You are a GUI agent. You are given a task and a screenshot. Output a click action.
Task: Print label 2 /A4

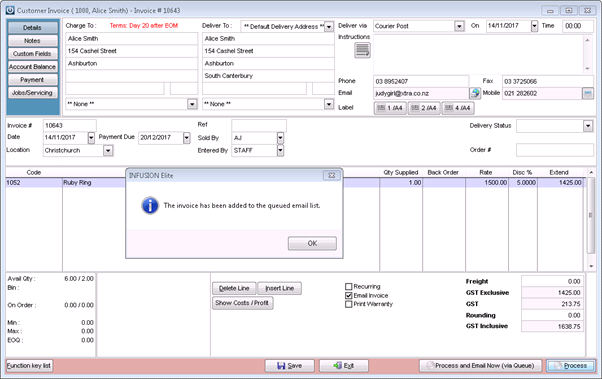click(x=424, y=108)
